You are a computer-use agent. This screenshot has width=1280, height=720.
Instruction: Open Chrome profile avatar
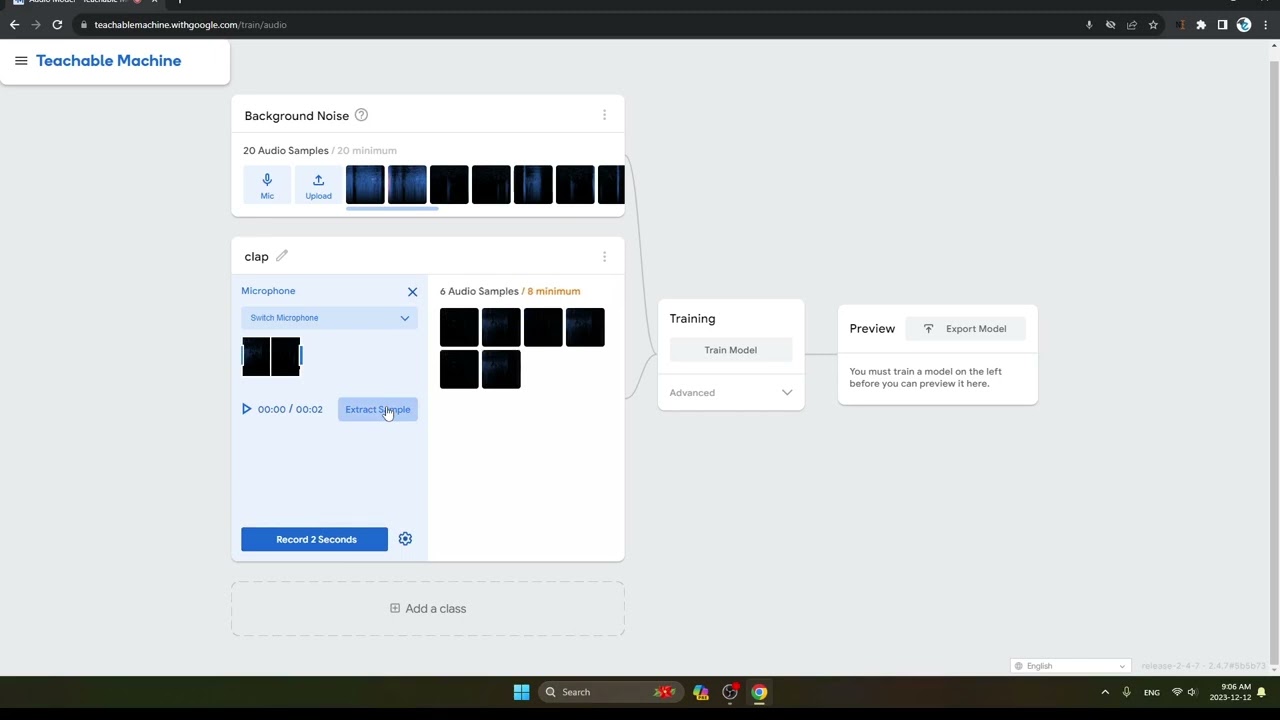pos(1244,25)
